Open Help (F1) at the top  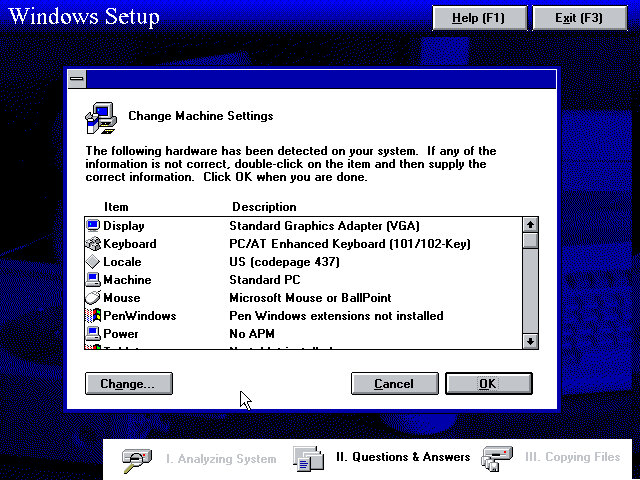(478, 18)
